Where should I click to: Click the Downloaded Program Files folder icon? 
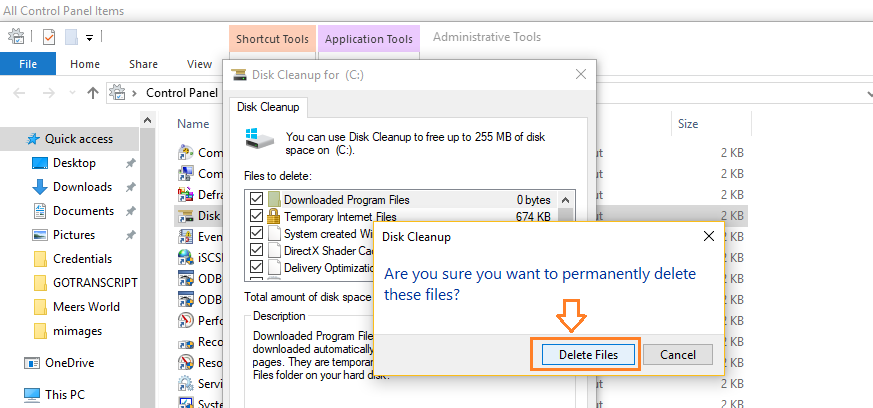click(273, 199)
